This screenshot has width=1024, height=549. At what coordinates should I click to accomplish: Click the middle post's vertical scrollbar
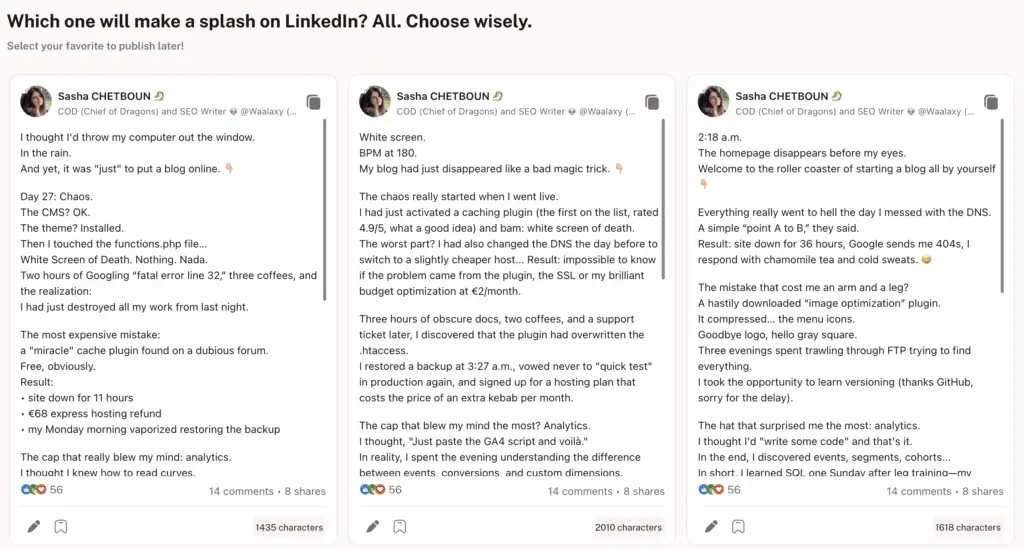[664, 209]
